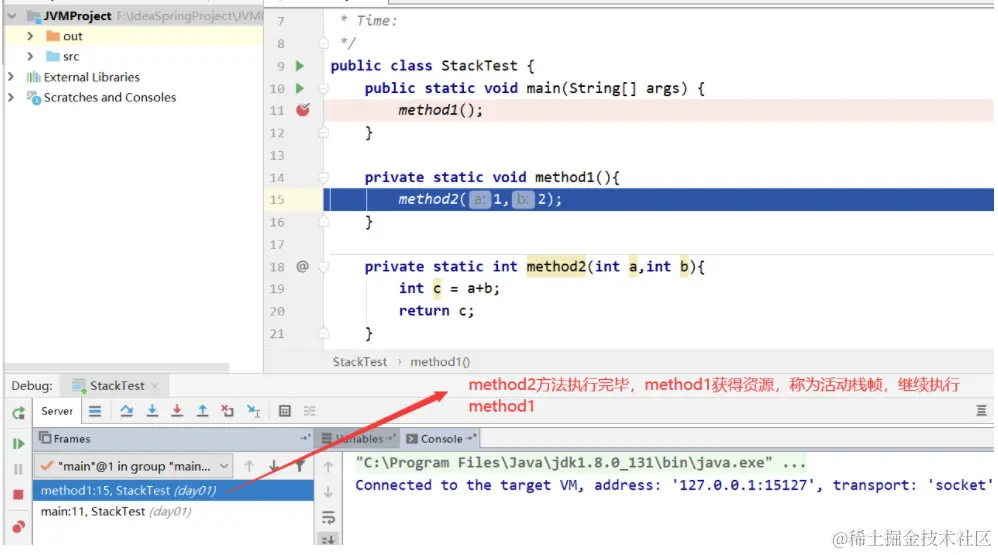Toggle scroll to end in console gutter
Viewport: 998px width, 555px height.
[328, 540]
